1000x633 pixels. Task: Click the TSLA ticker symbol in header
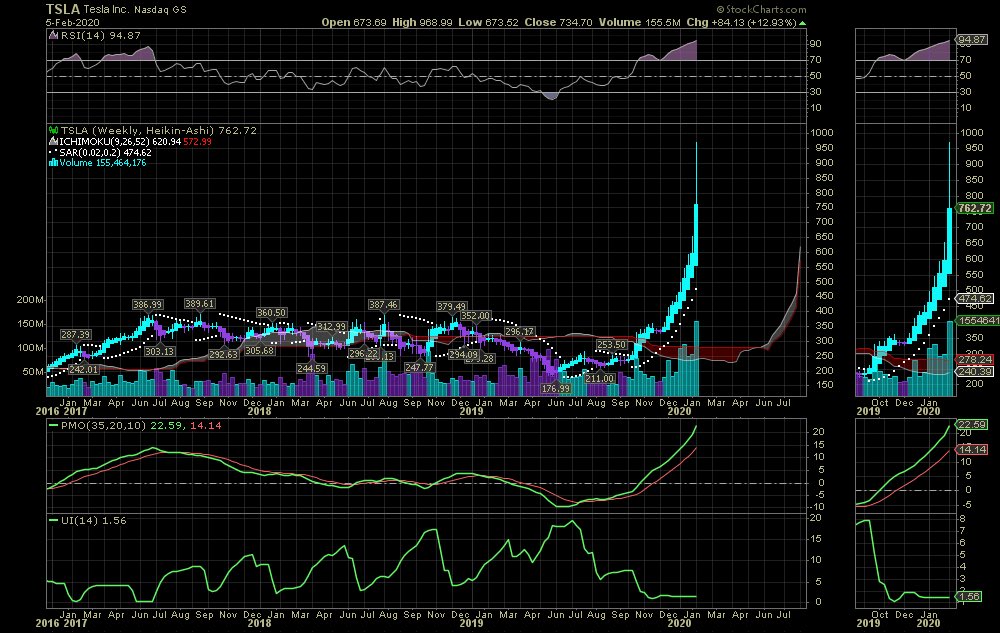coord(62,9)
